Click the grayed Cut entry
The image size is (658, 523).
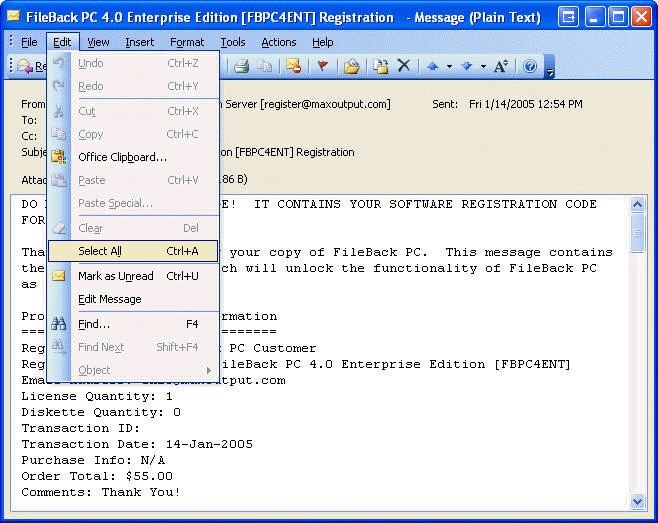click(x=133, y=111)
